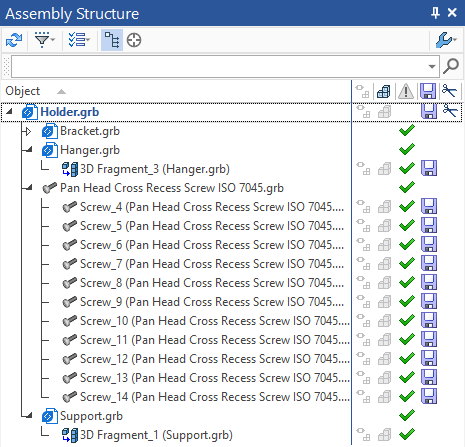Click the fragment structure column header icon
The image size is (465, 447).
[362, 91]
